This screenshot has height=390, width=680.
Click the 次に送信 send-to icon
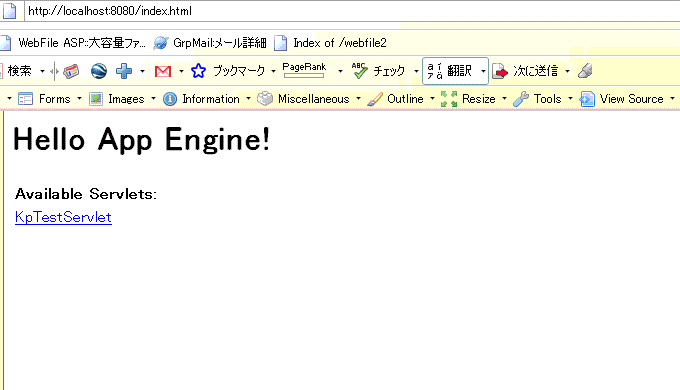pyautogui.click(x=500, y=71)
